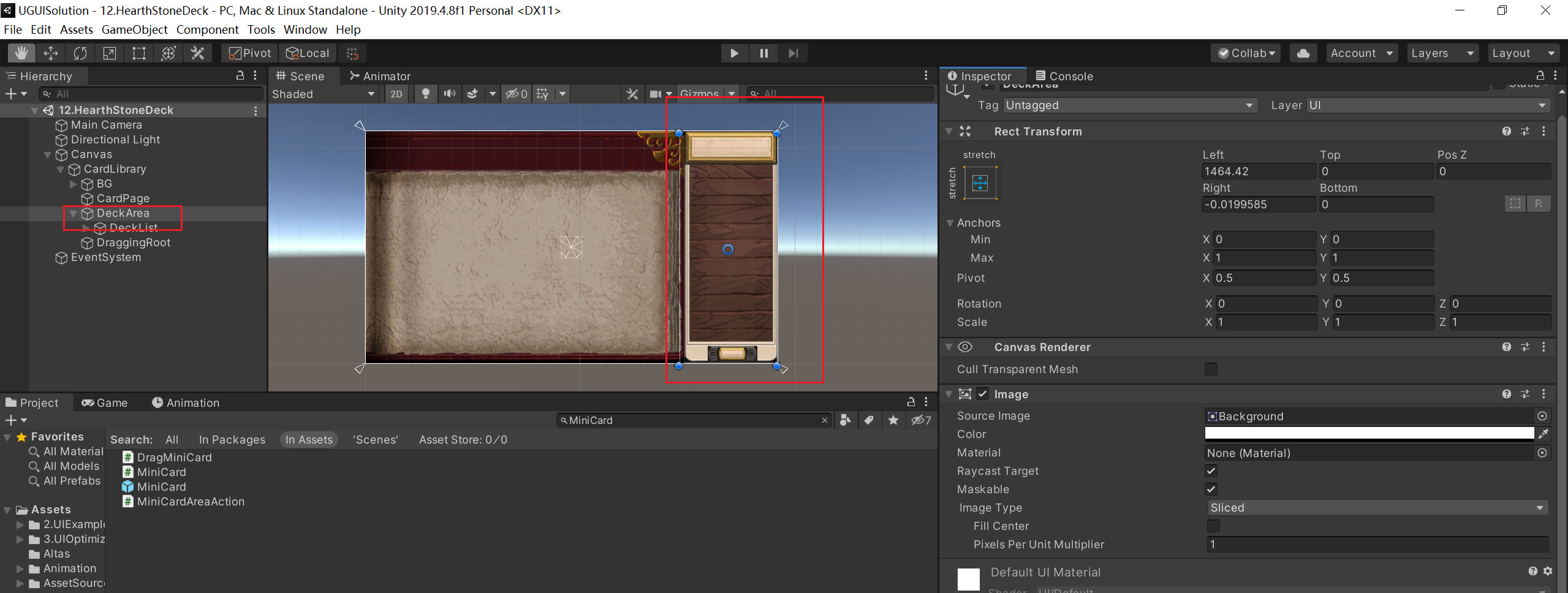Select the Move tool
The width and height of the screenshot is (1568, 593).
pyautogui.click(x=51, y=53)
